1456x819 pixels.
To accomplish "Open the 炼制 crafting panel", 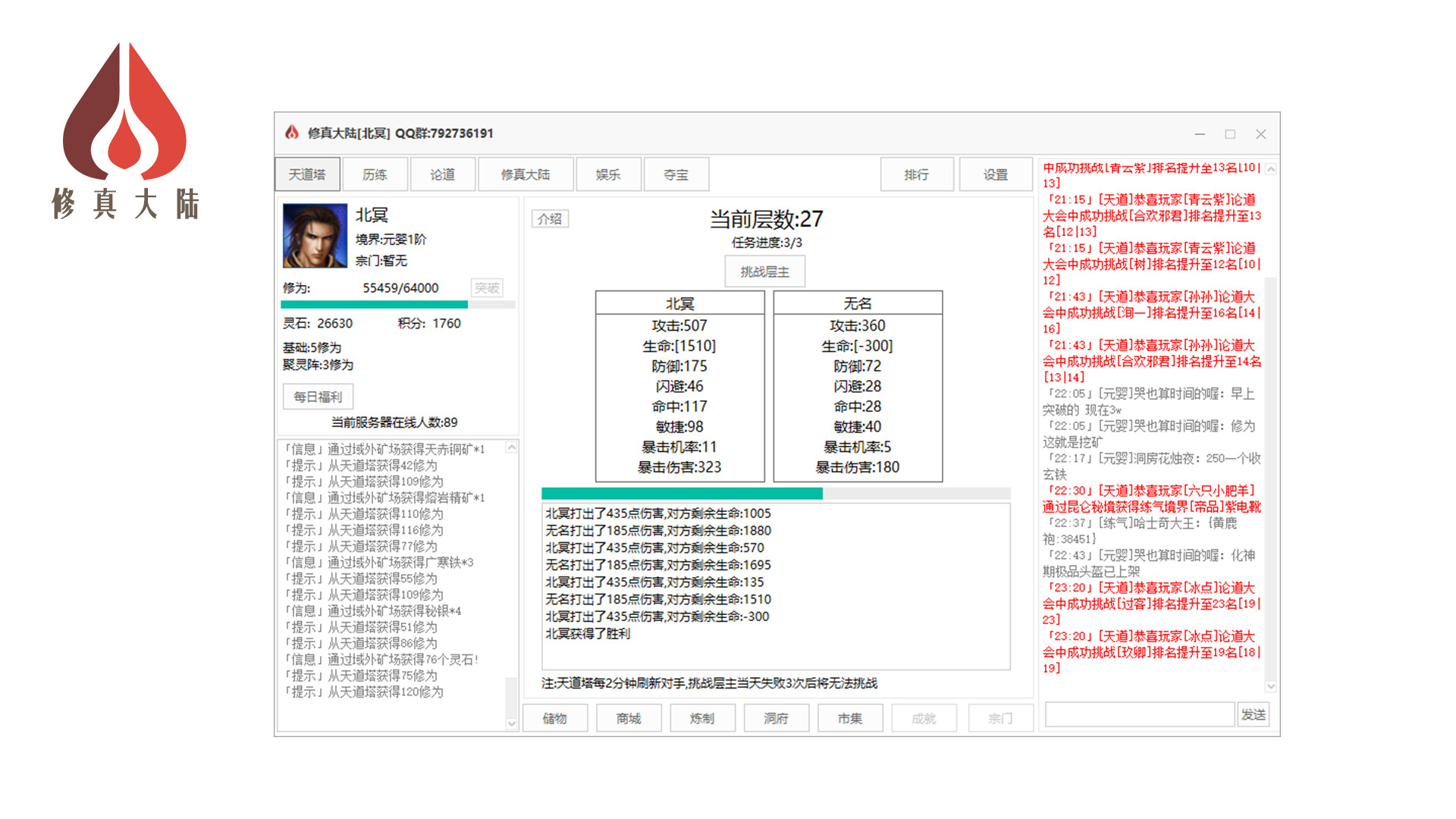I will tap(703, 717).
